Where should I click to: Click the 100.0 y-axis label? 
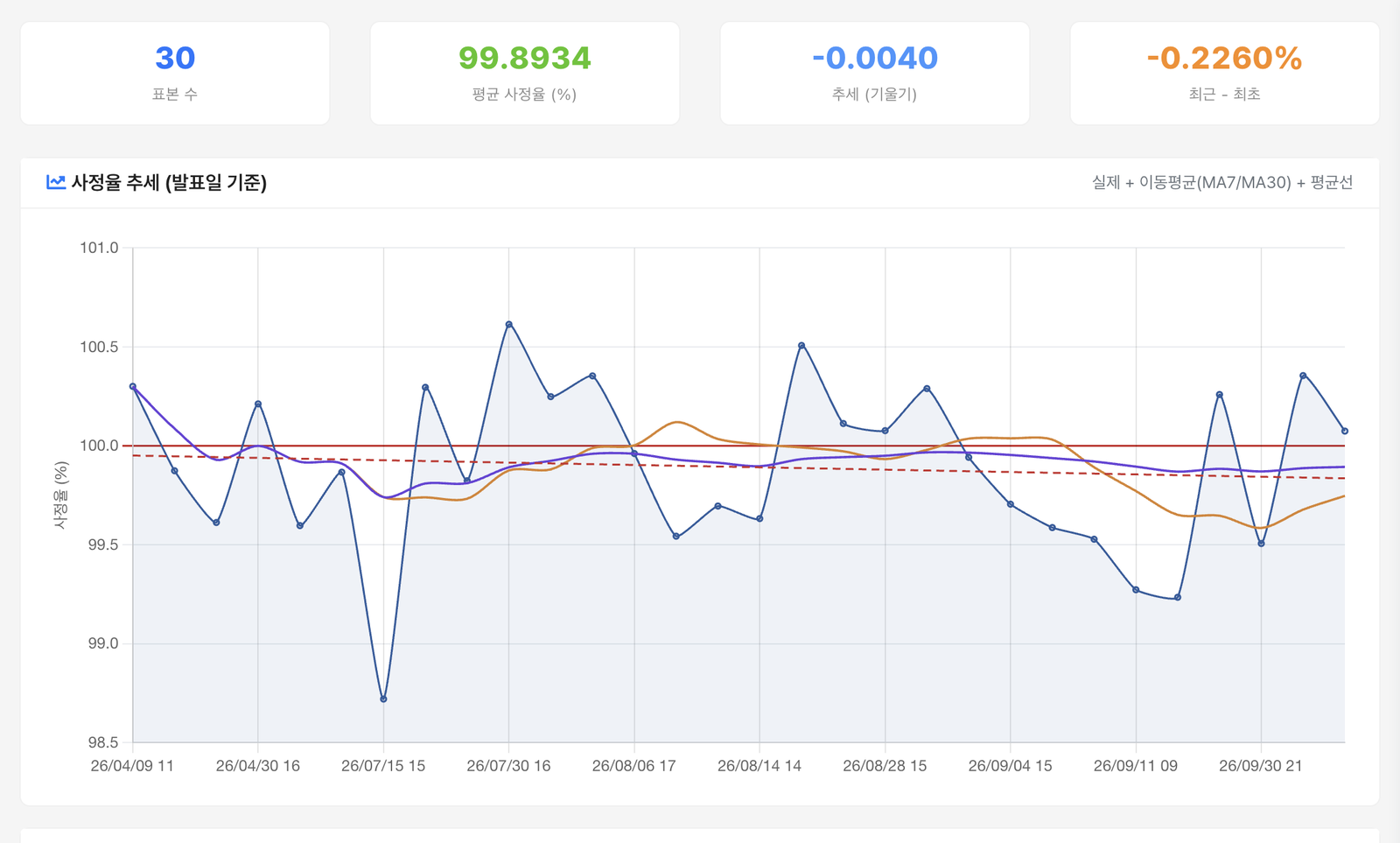click(99, 446)
